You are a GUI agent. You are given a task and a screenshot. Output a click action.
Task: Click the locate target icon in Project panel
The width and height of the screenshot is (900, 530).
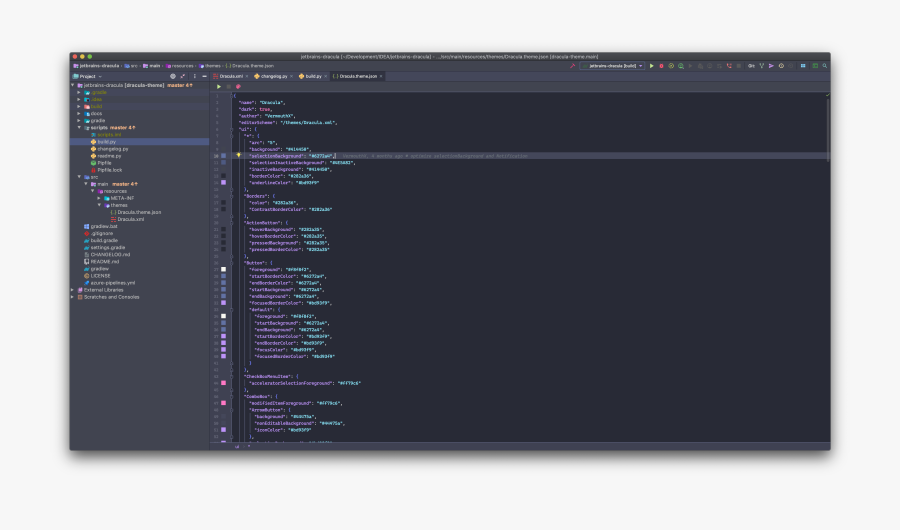172,76
